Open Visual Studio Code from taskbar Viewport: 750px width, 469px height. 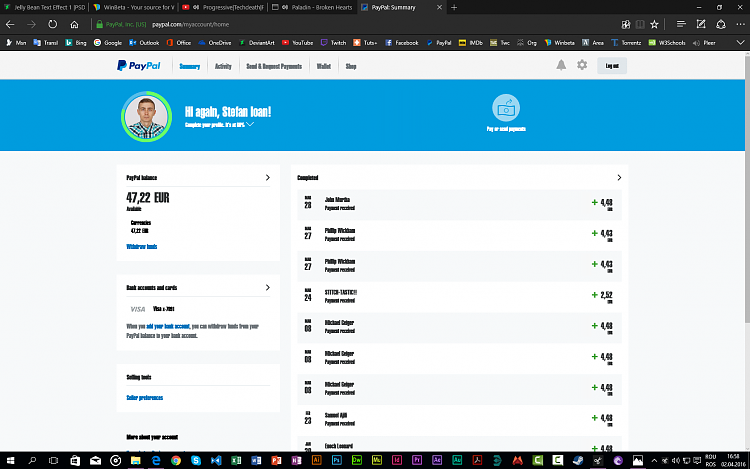point(216,460)
